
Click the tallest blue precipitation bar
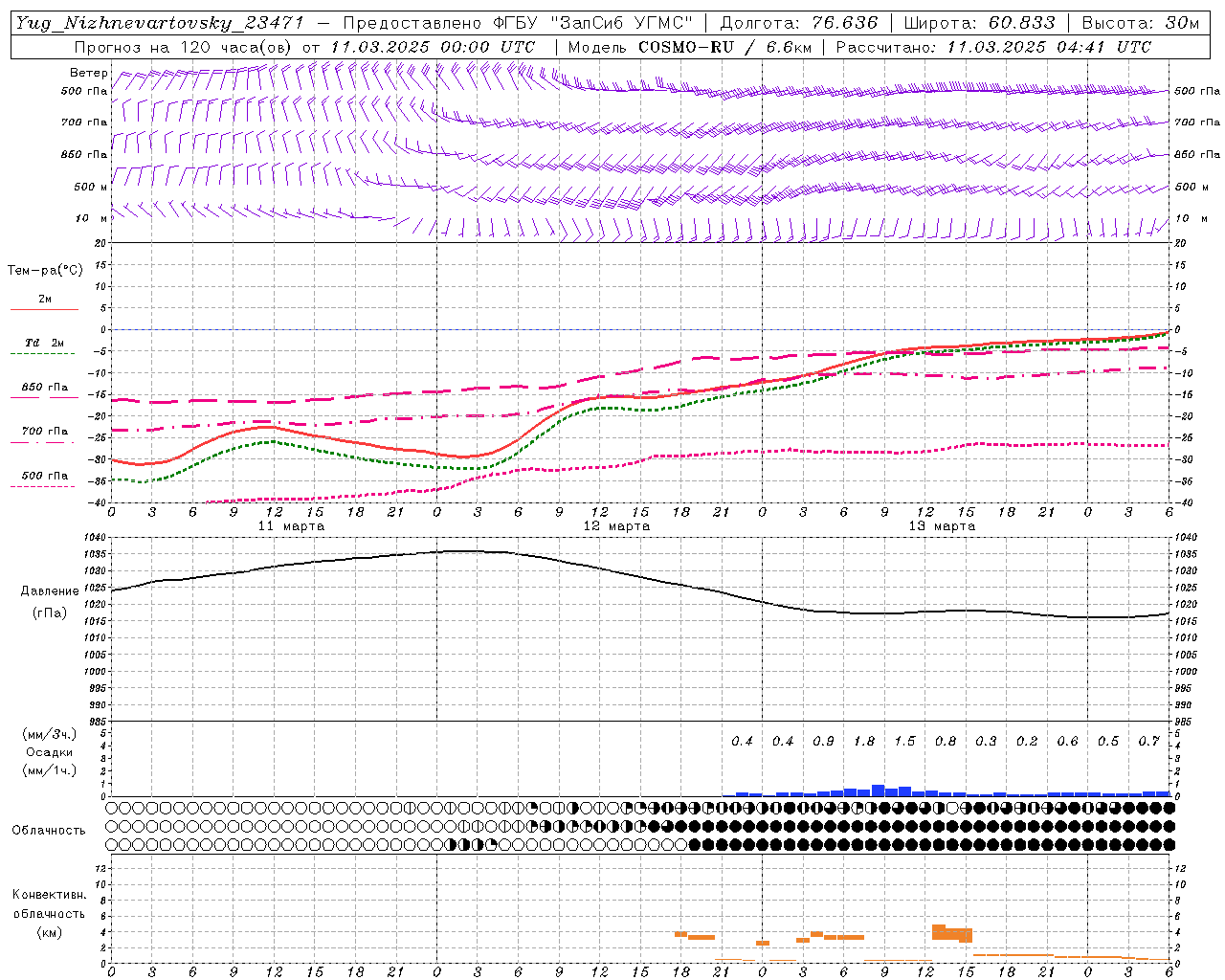[x=878, y=791]
